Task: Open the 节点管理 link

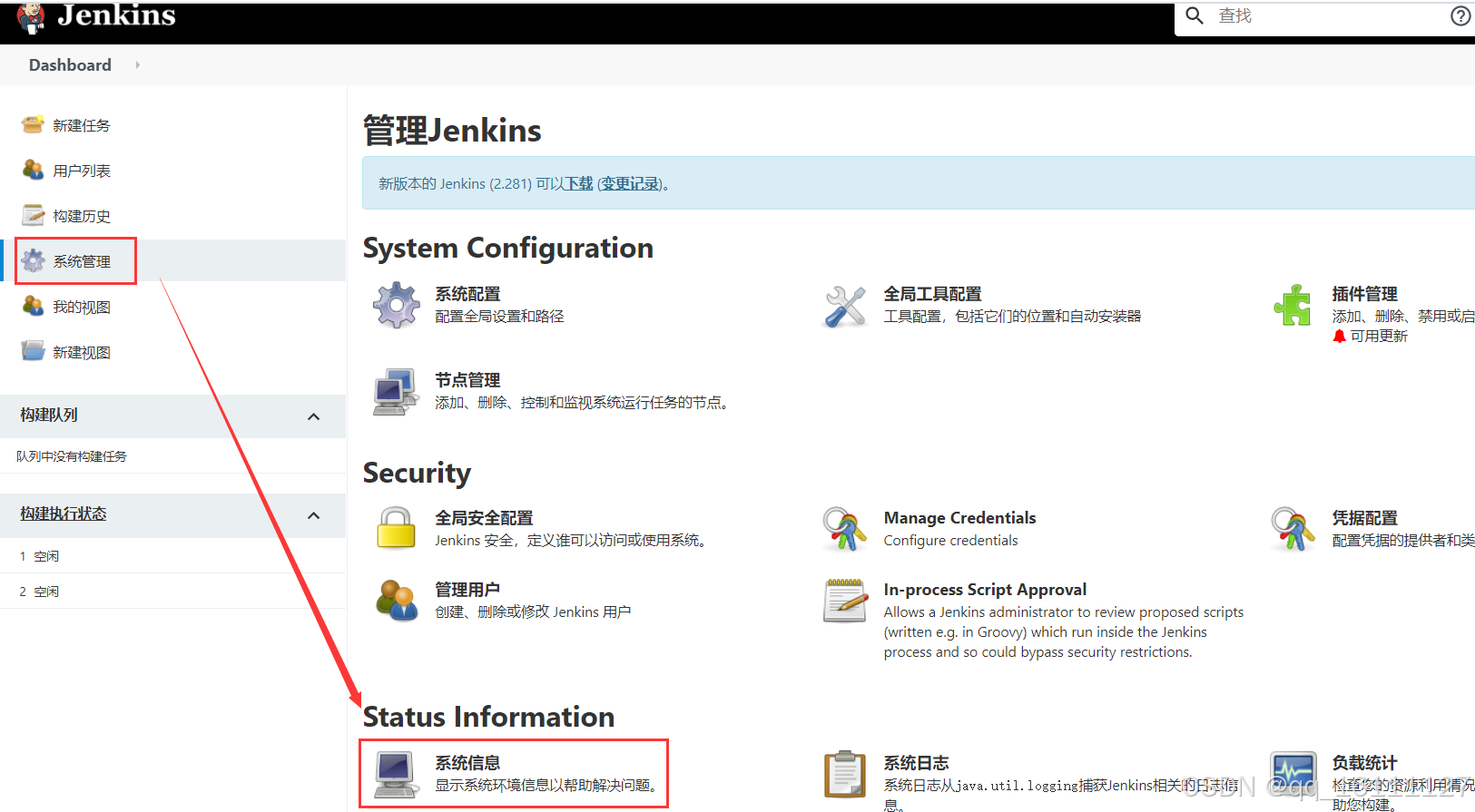Action: 467,380
